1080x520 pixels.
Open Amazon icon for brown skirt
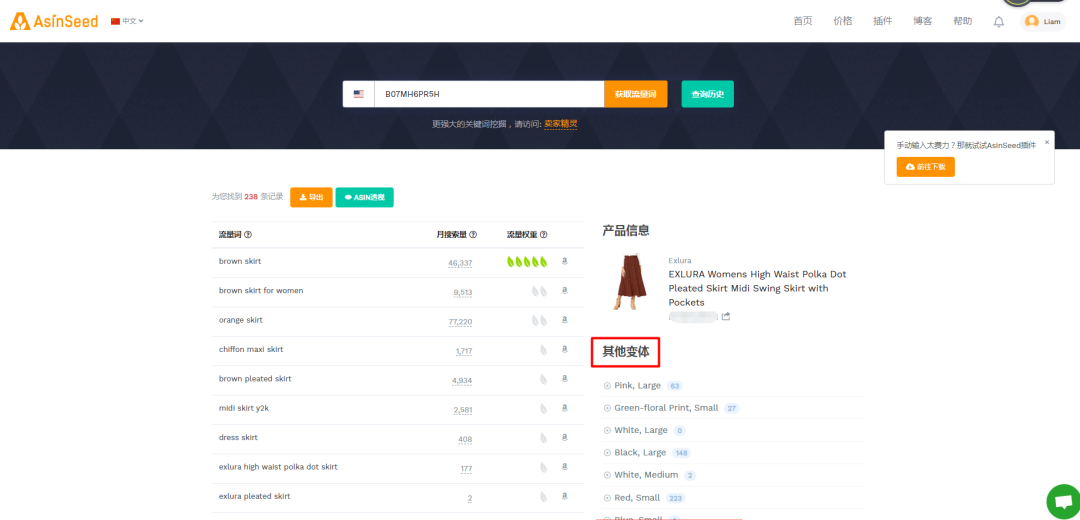tap(565, 262)
